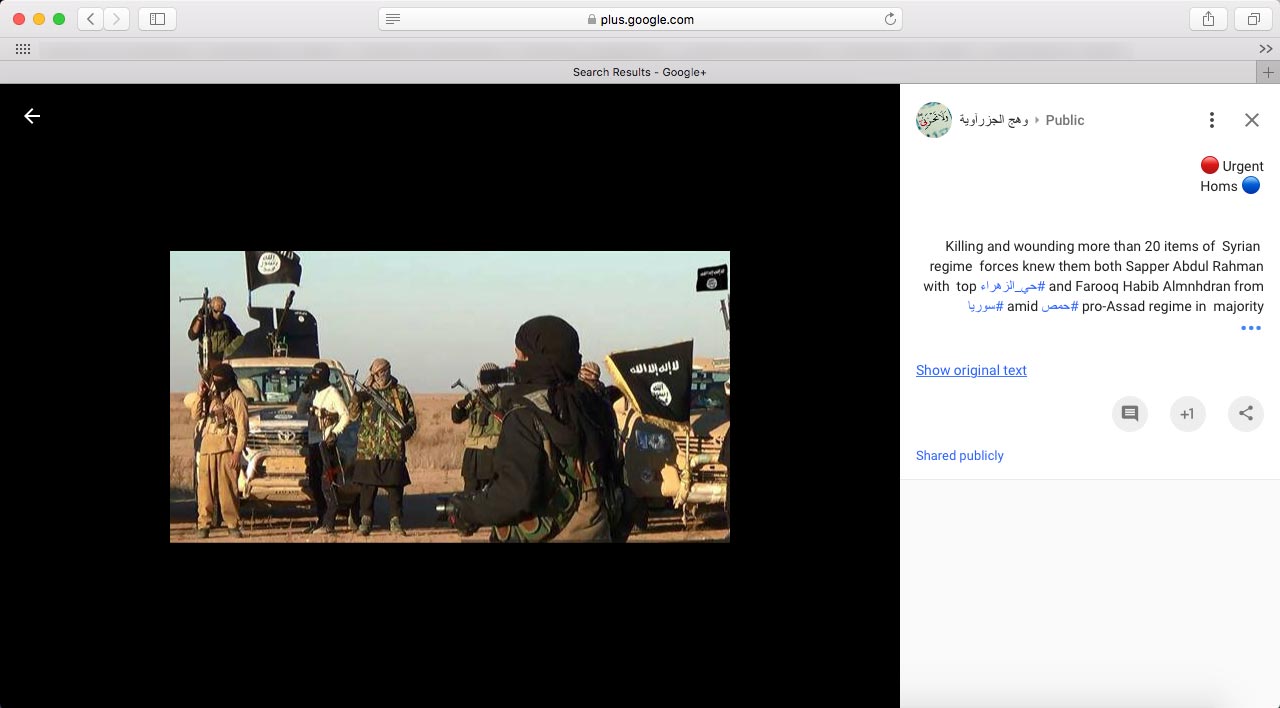This screenshot has height=708, width=1280.
Task: Click the white back arrow over the photo
Action: (x=32, y=116)
